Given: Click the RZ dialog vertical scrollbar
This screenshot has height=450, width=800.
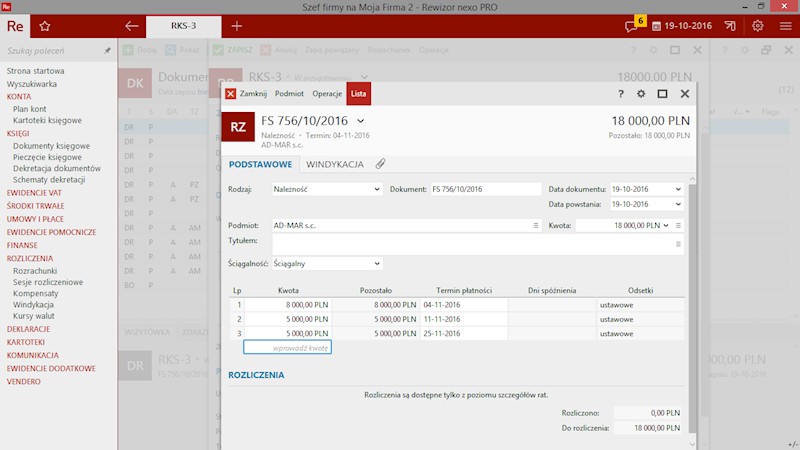Looking at the screenshot, I should [x=692, y=308].
